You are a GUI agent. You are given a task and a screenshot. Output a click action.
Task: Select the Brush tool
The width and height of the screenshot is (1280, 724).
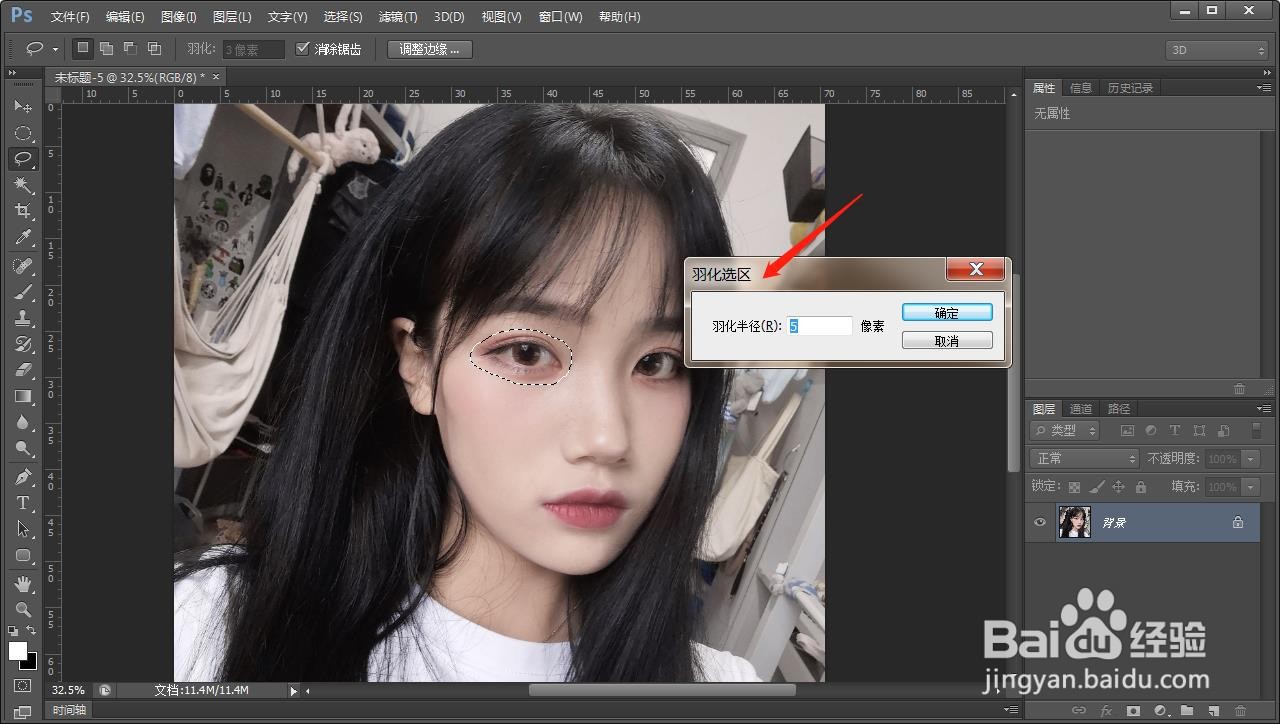(23, 292)
